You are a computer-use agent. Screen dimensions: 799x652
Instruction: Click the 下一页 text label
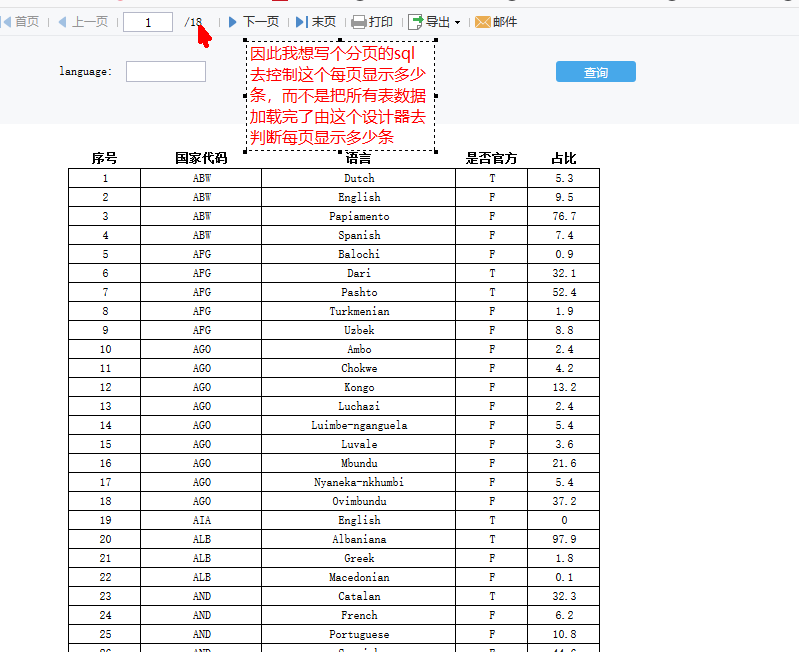point(261,22)
